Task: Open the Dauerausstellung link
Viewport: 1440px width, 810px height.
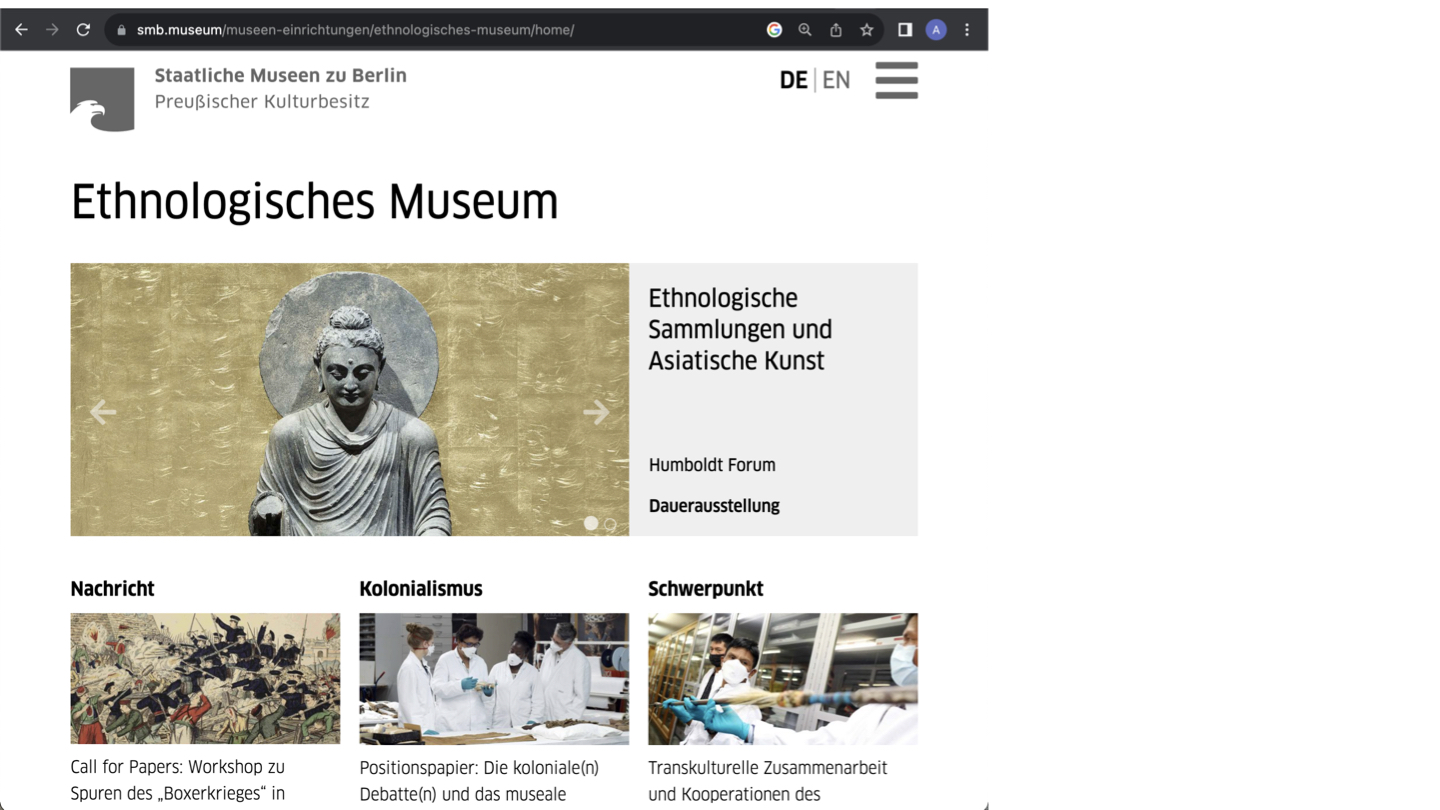Action: tap(714, 506)
